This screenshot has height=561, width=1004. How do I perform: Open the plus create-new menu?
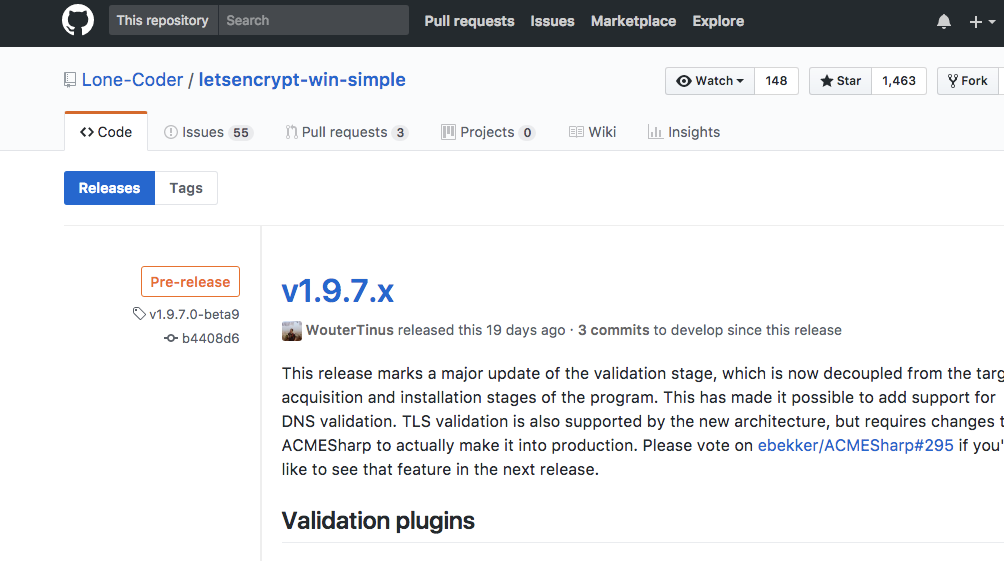tap(982, 22)
